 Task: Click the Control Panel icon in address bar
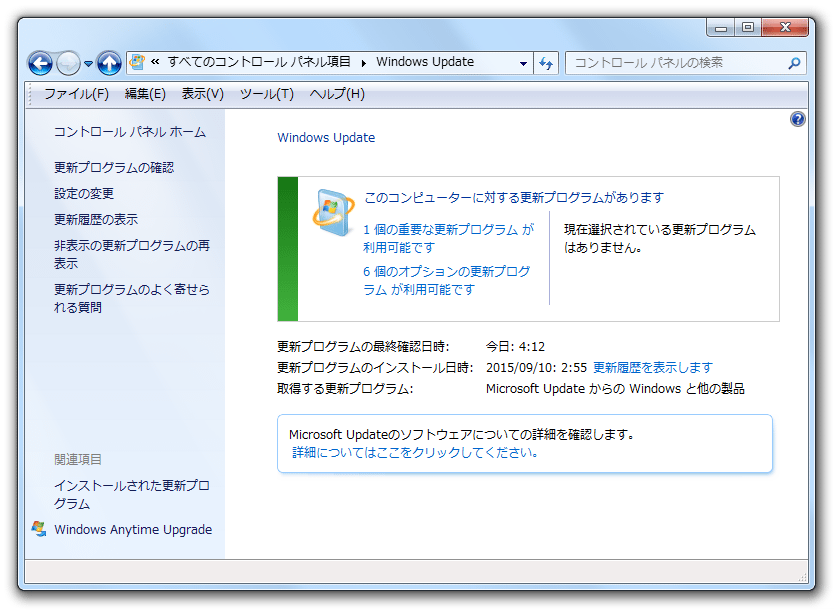(x=137, y=62)
